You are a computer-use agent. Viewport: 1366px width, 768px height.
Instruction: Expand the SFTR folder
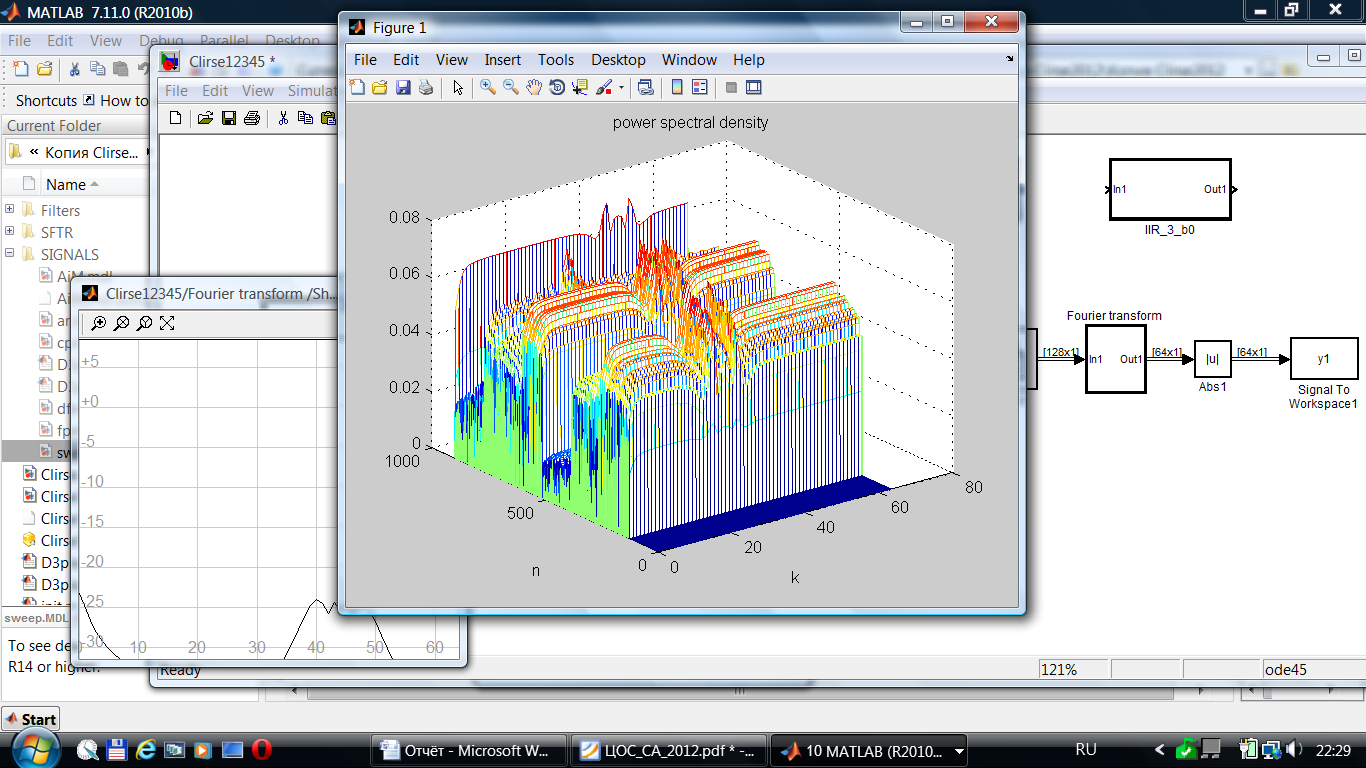10,232
